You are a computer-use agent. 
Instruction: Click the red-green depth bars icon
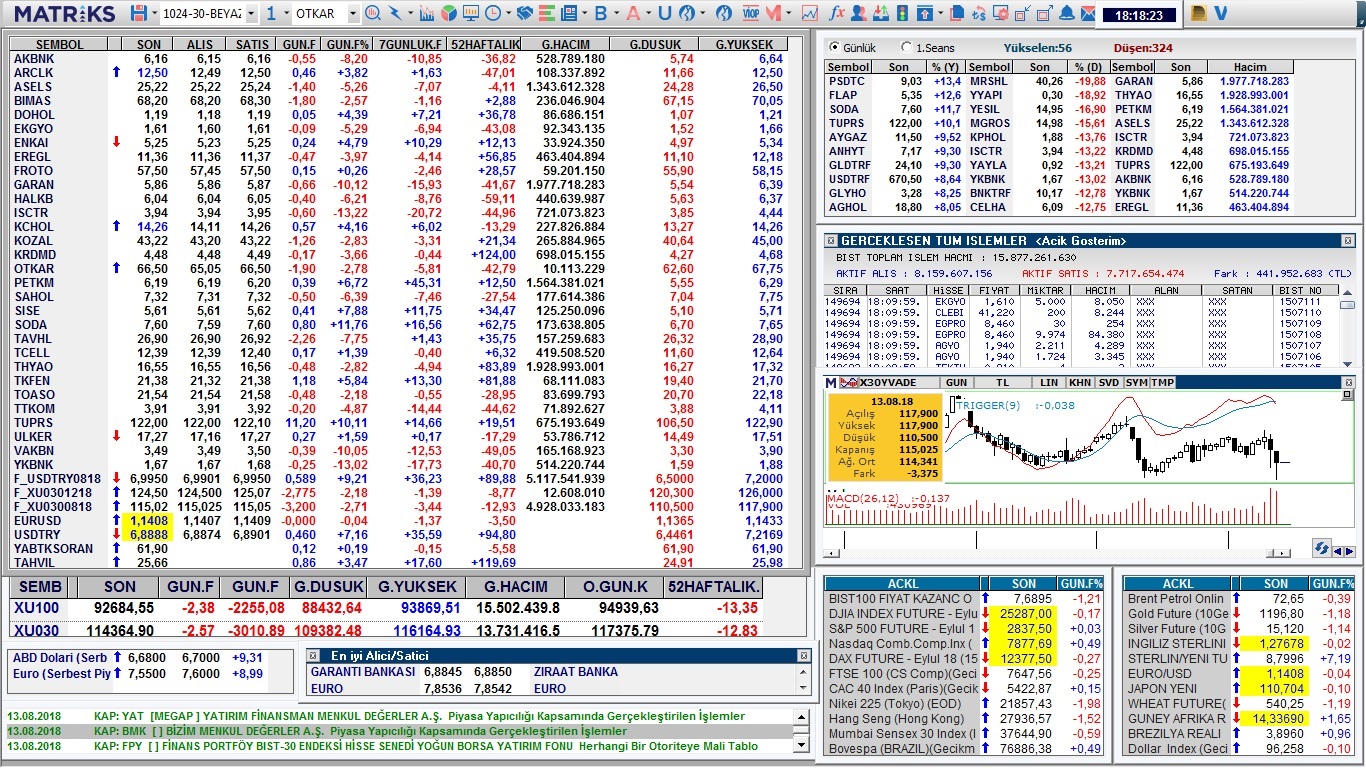[x=547, y=13]
